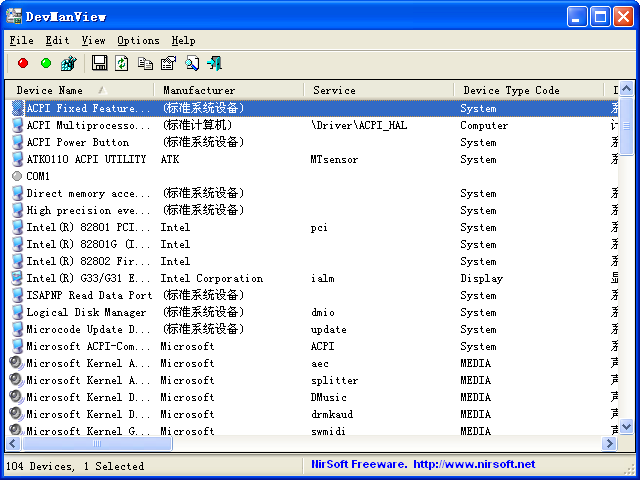Screen dimensions: 640x480
Task: Click the ATK manufacturer cell
Action: (170, 159)
